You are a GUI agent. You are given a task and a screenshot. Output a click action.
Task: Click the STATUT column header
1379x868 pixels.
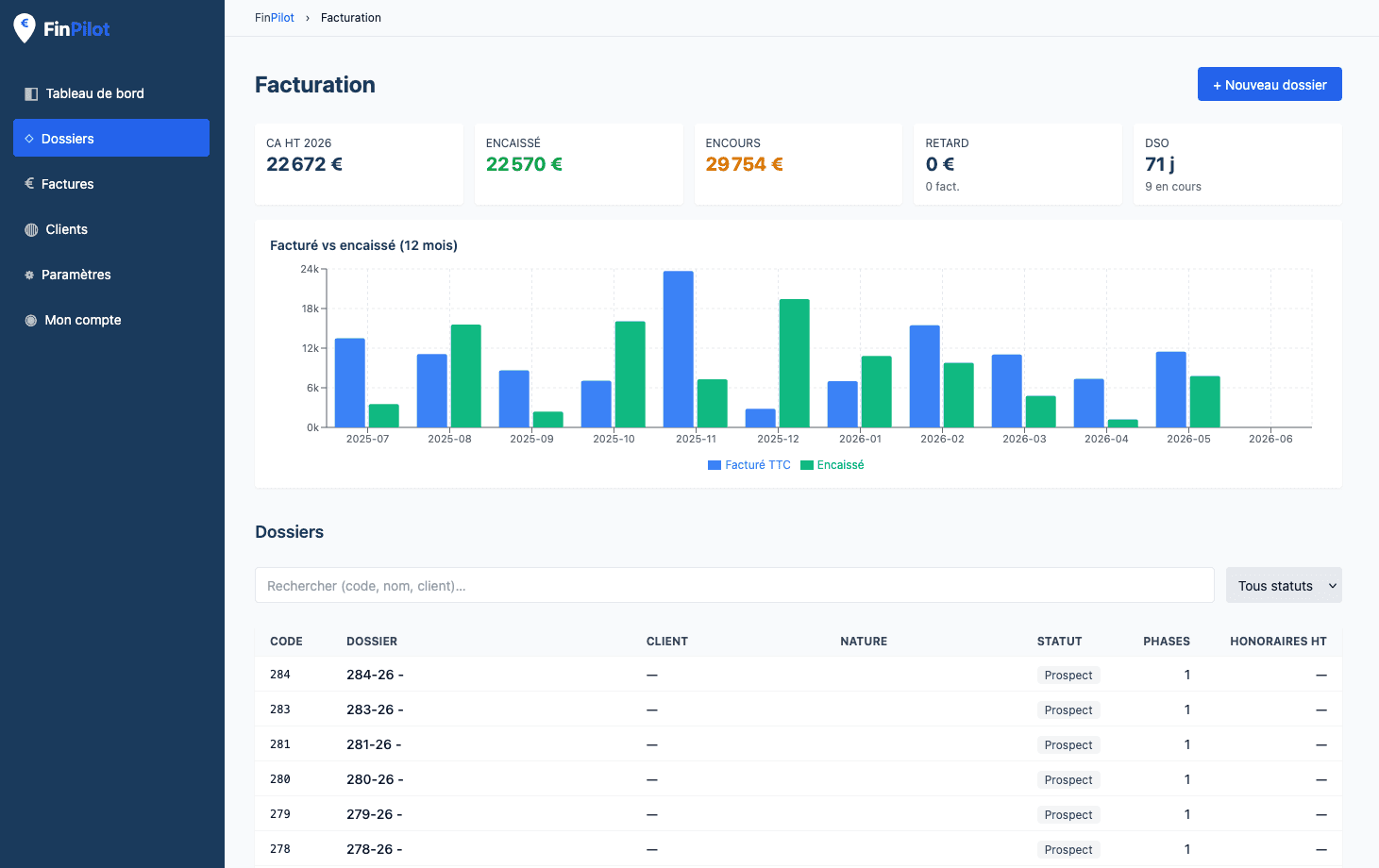click(x=1060, y=642)
